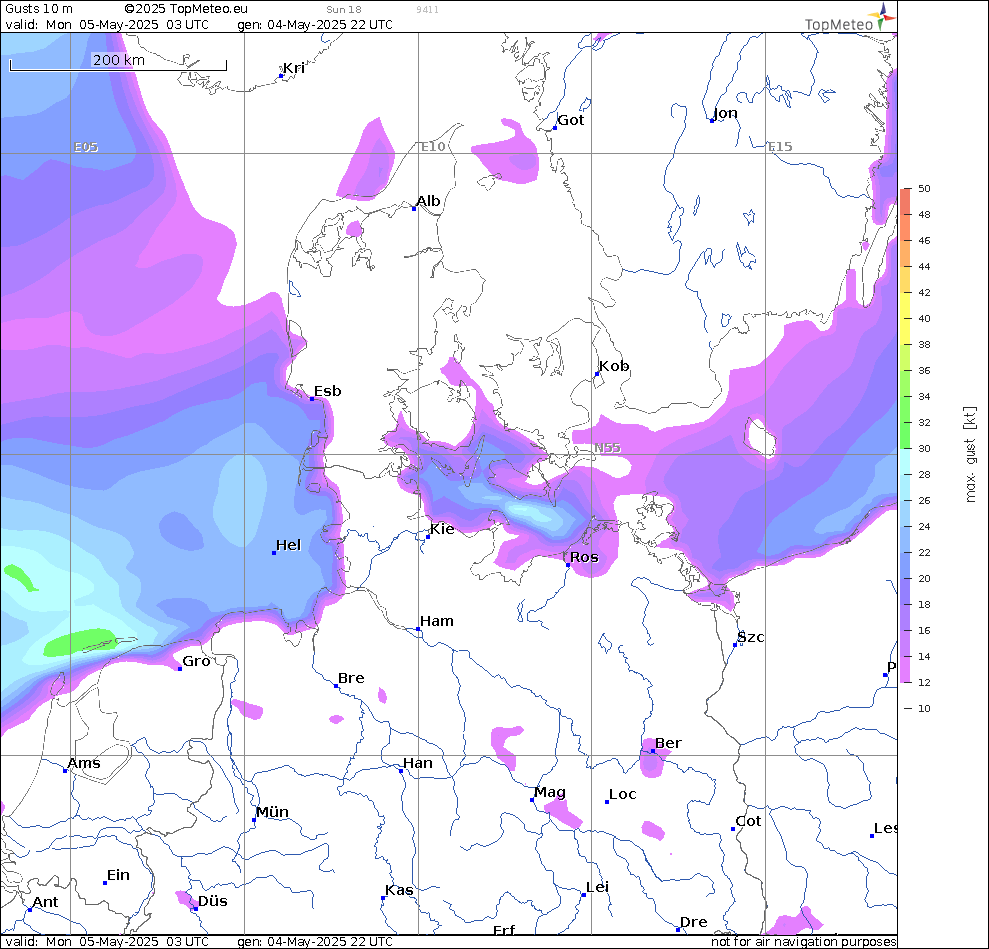Image resolution: width=989 pixels, height=949 pixels.
Task: Click the Groningen marker 'Gro'
Action: tap(180, 668)
